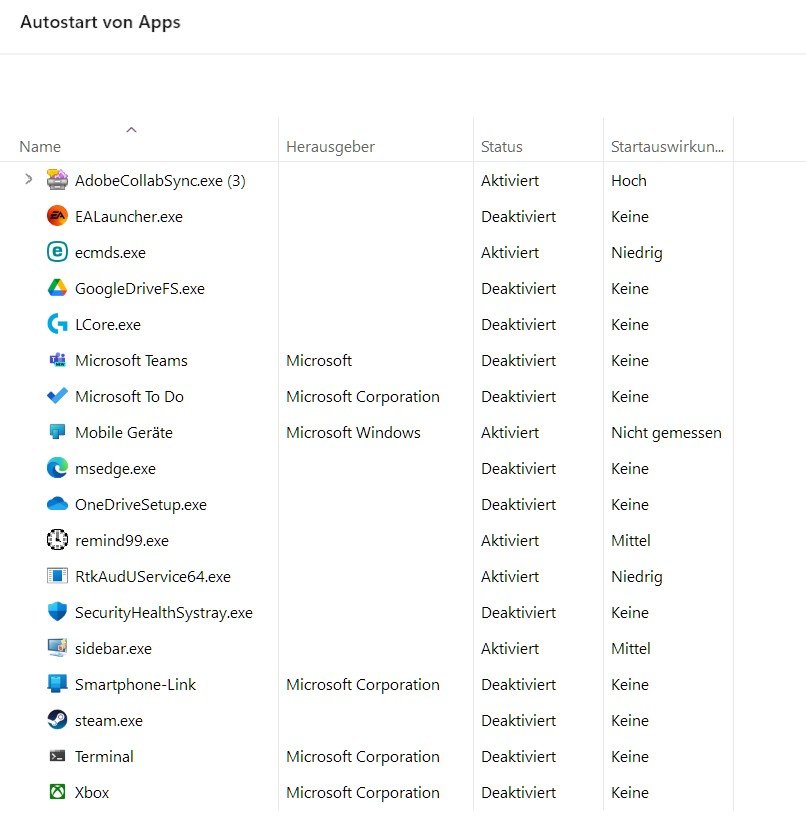Viewport: 806px width, 838px height.
Task: Select the Terminal entry name
Action: pyautogui.click(x=104, y=756)
